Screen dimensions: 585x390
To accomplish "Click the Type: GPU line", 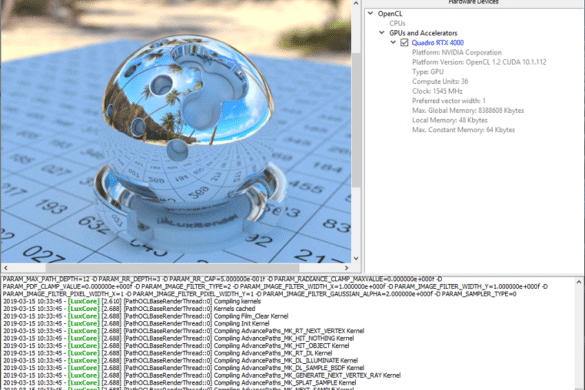I will point(428,72).
